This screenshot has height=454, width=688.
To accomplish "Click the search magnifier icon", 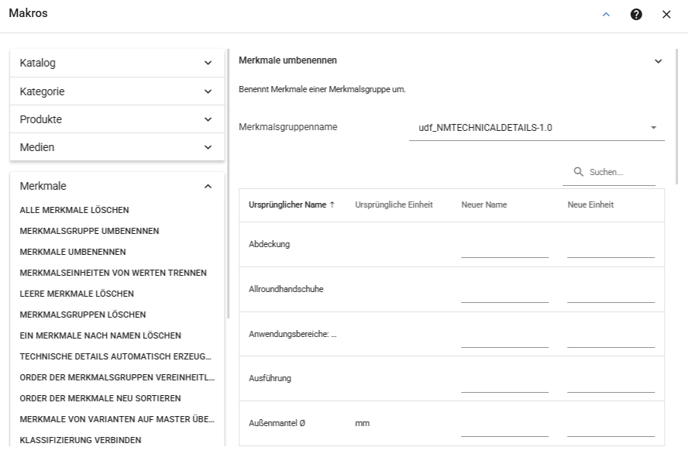I will point(578,172).
